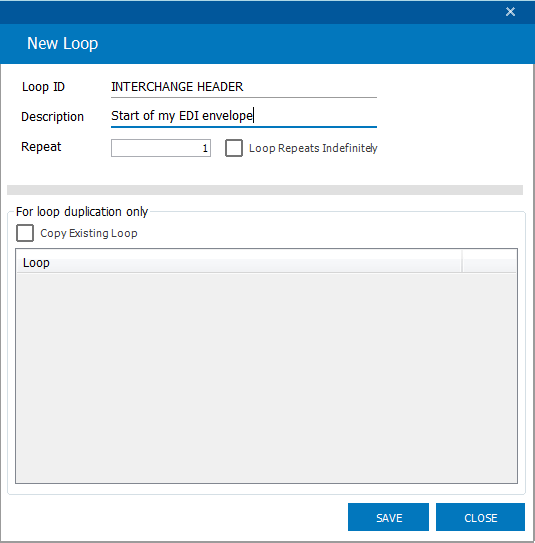Image resolution: width=535 pixels, height=543 pixels.
Task: Click the For loop duplication only group label
Action: [x=82, y=212]
